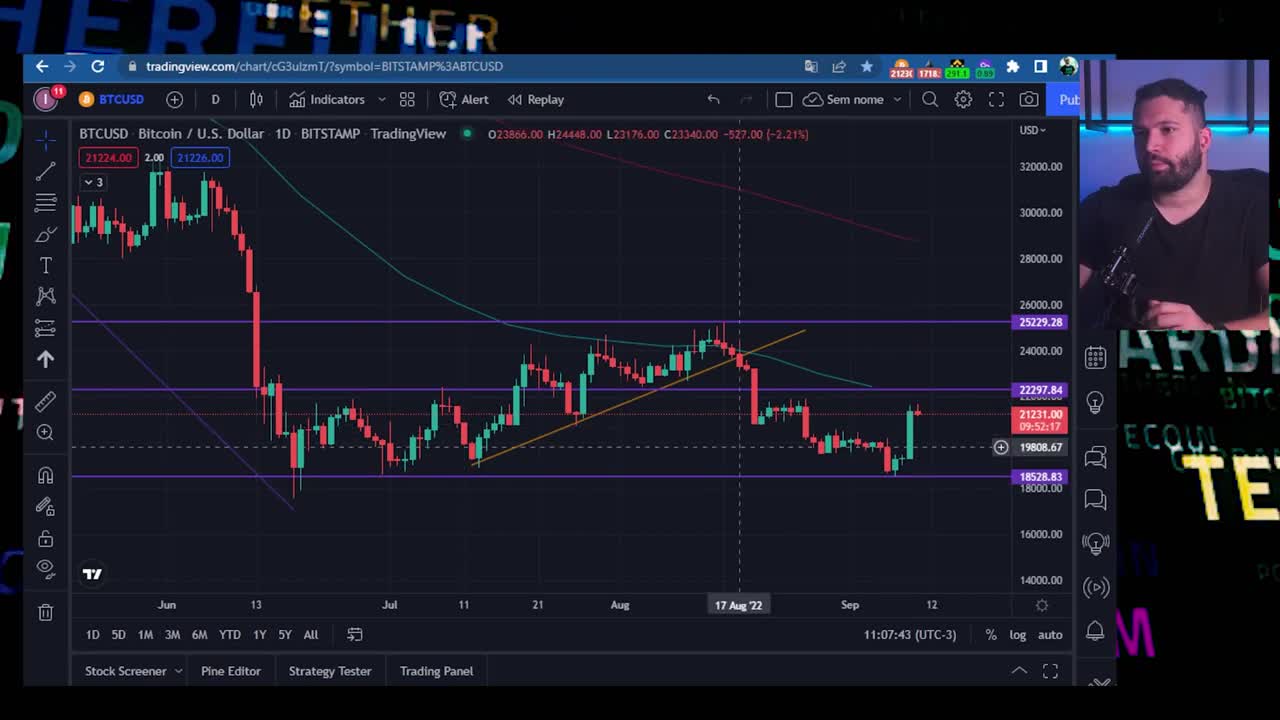
Task: Open time axis settings gear
Action: (x=1042, y=605)
